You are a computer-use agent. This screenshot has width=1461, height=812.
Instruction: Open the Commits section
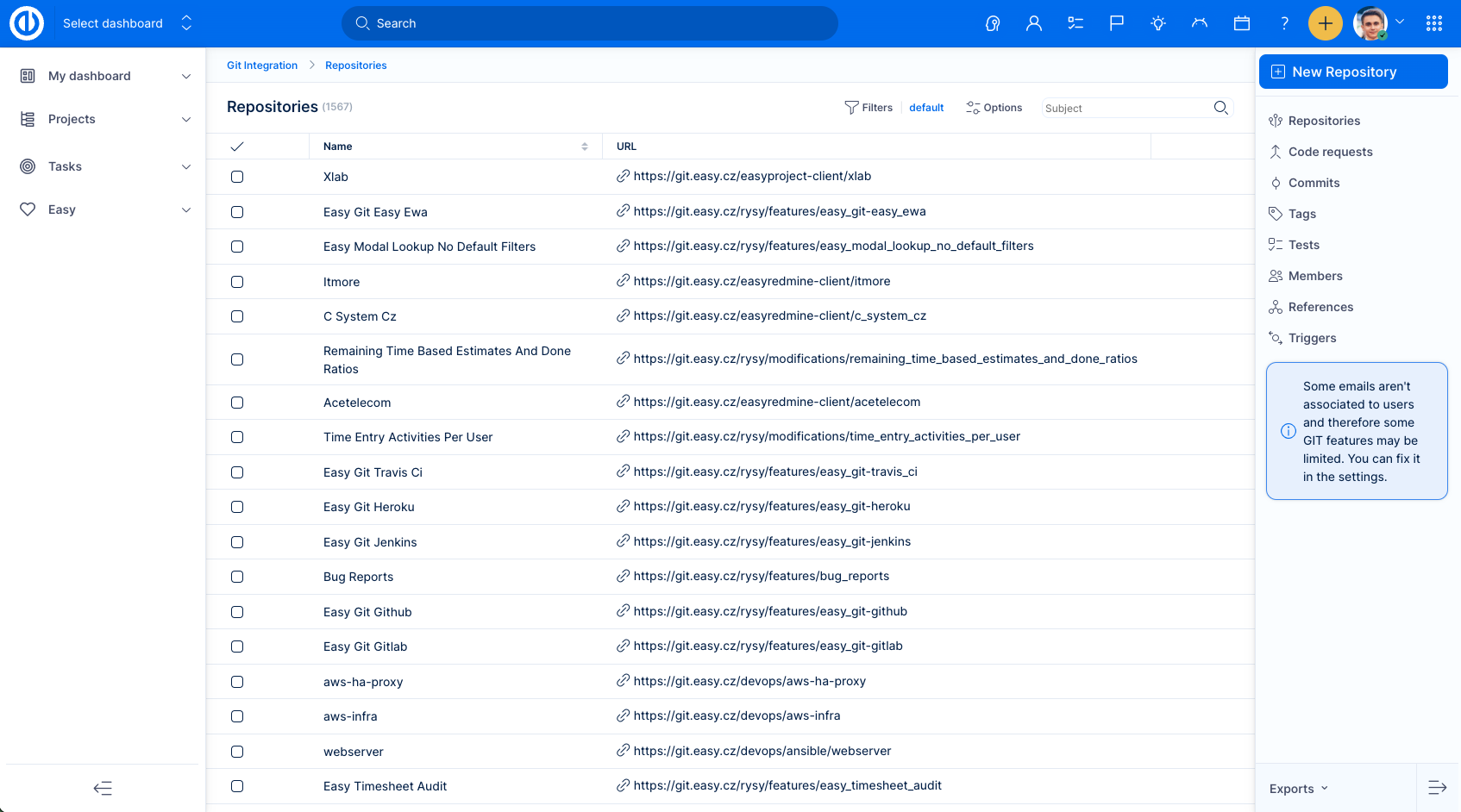coord(1314,183)
